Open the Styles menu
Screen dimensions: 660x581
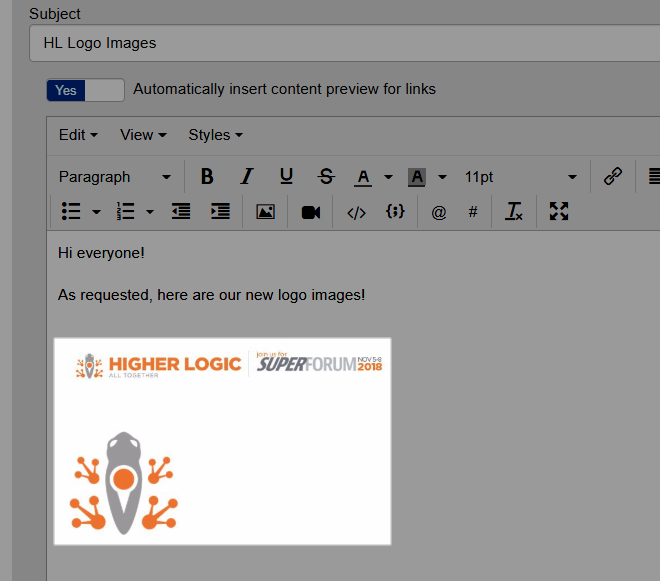coord(216,135)
